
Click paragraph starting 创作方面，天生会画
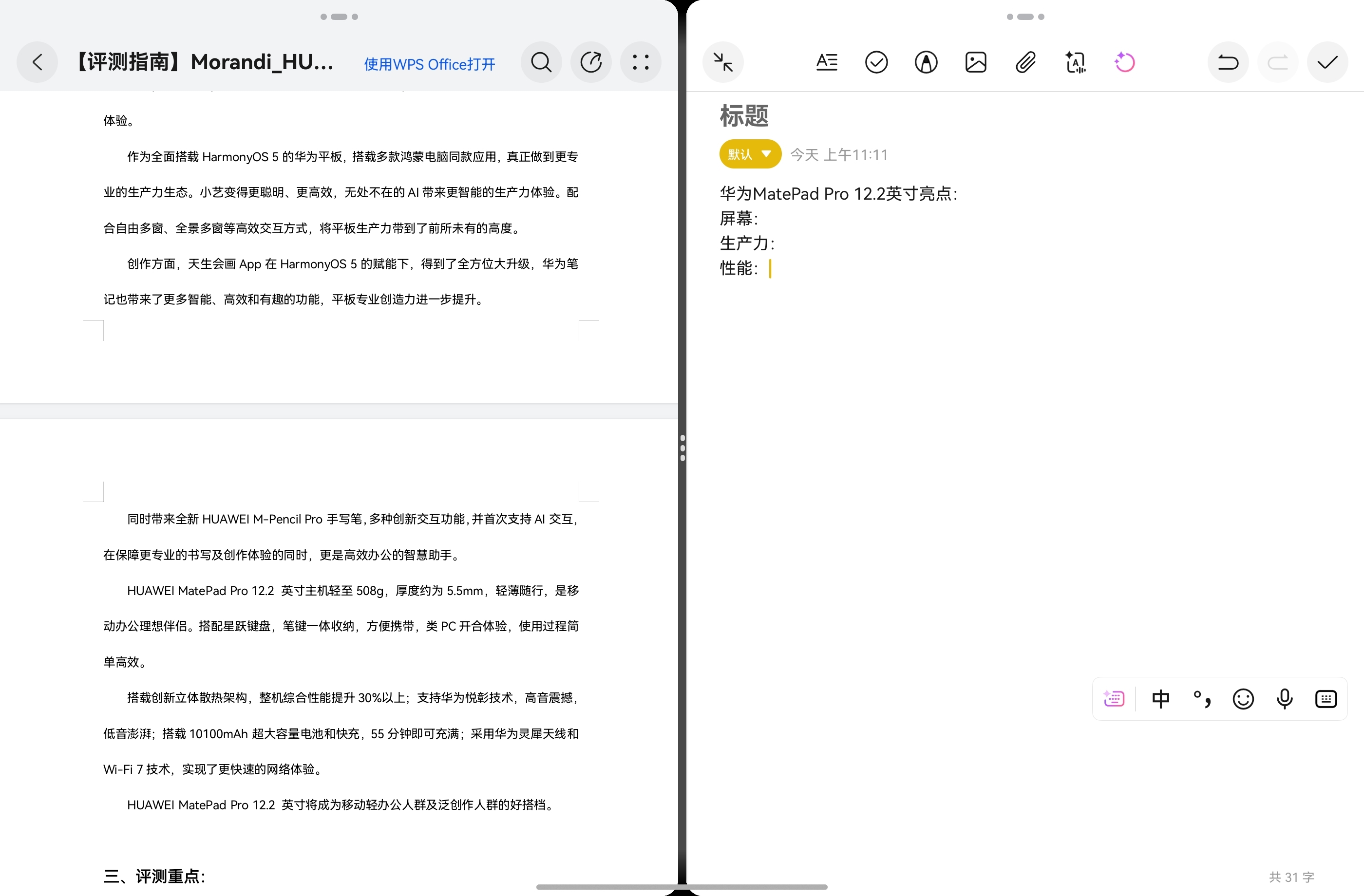(x=341, y=281)
